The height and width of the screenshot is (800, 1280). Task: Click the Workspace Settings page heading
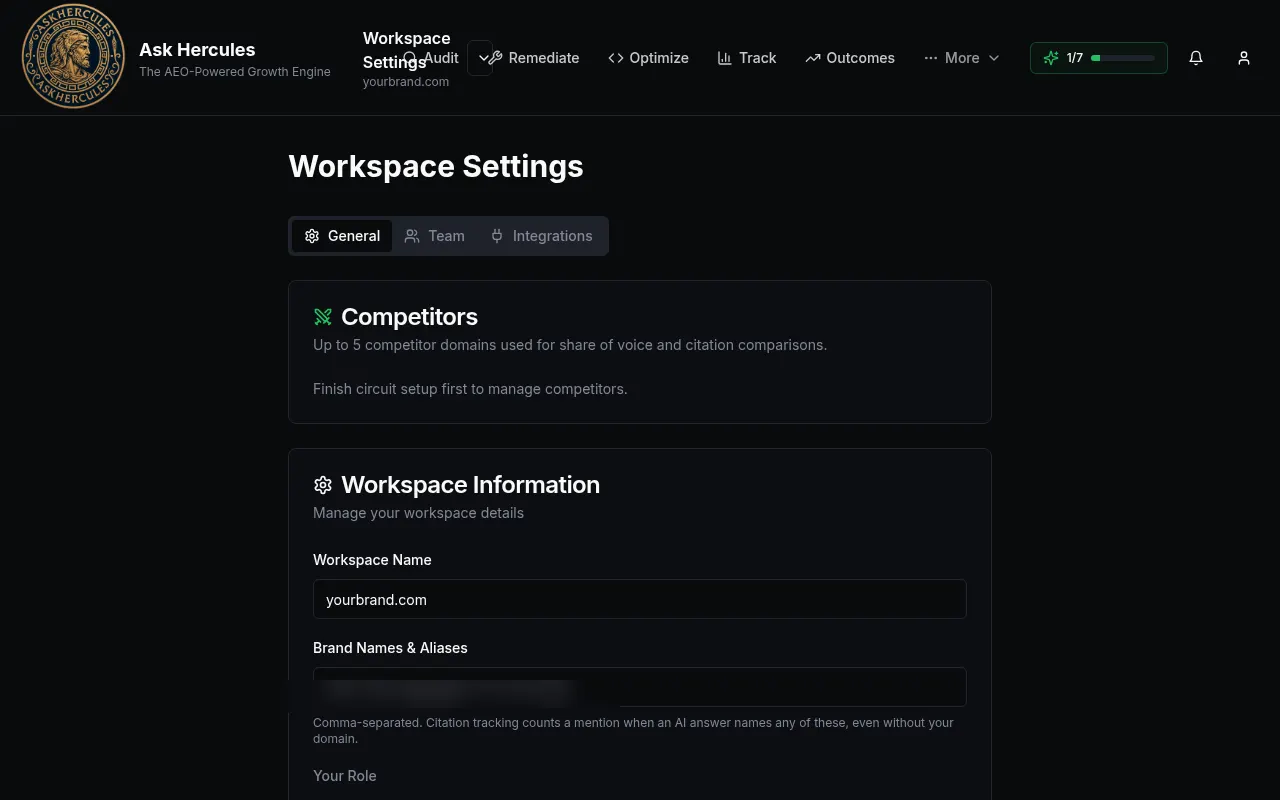pos(436,166)
